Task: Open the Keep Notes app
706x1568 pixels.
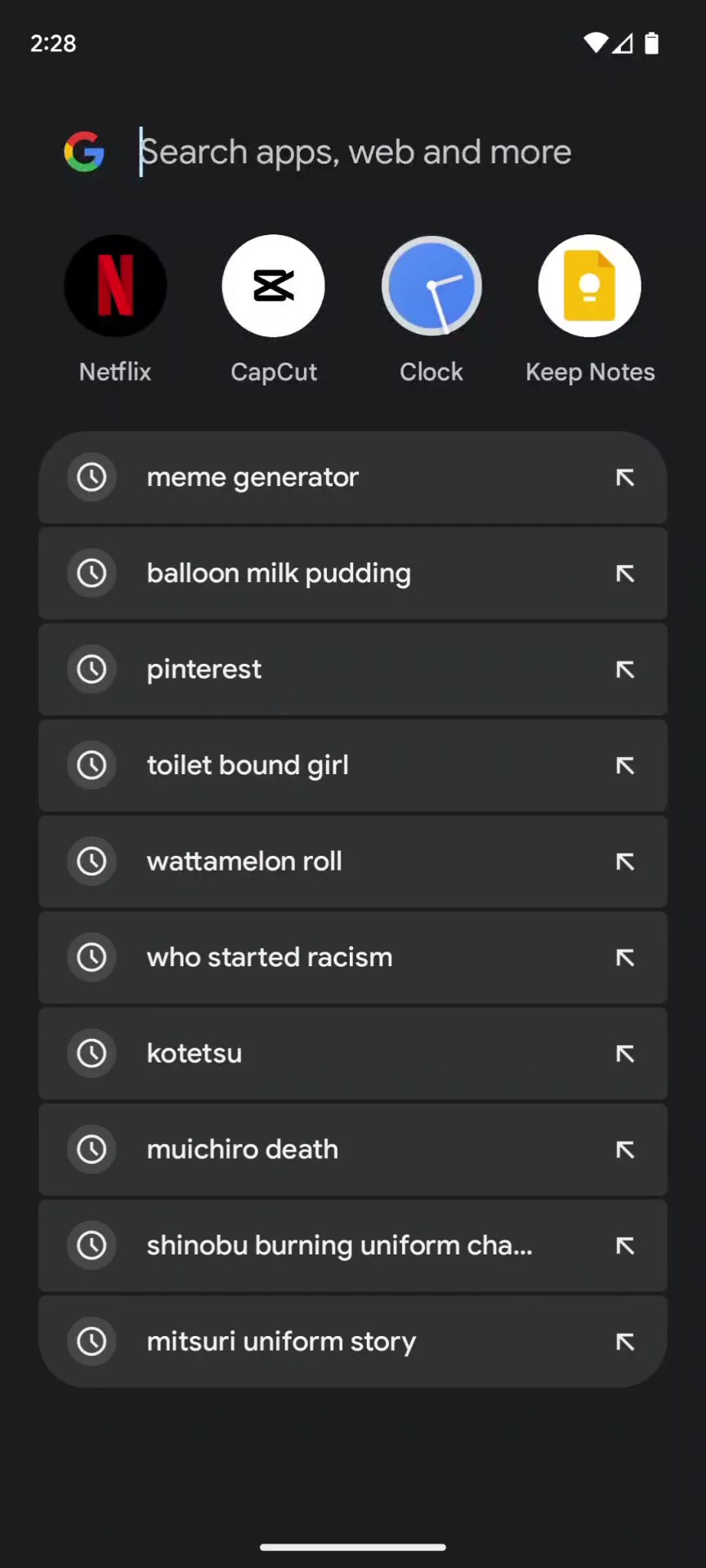Action: pyautogui.click(x=589, y=286)
